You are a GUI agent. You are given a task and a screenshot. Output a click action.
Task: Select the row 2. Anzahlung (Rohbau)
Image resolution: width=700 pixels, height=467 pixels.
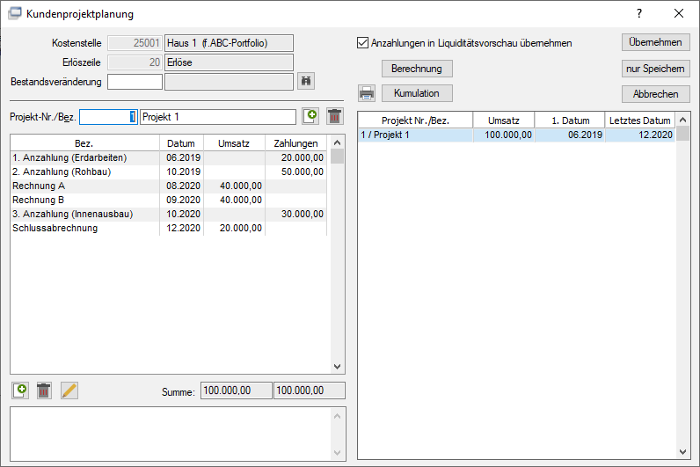coord(168,172)
